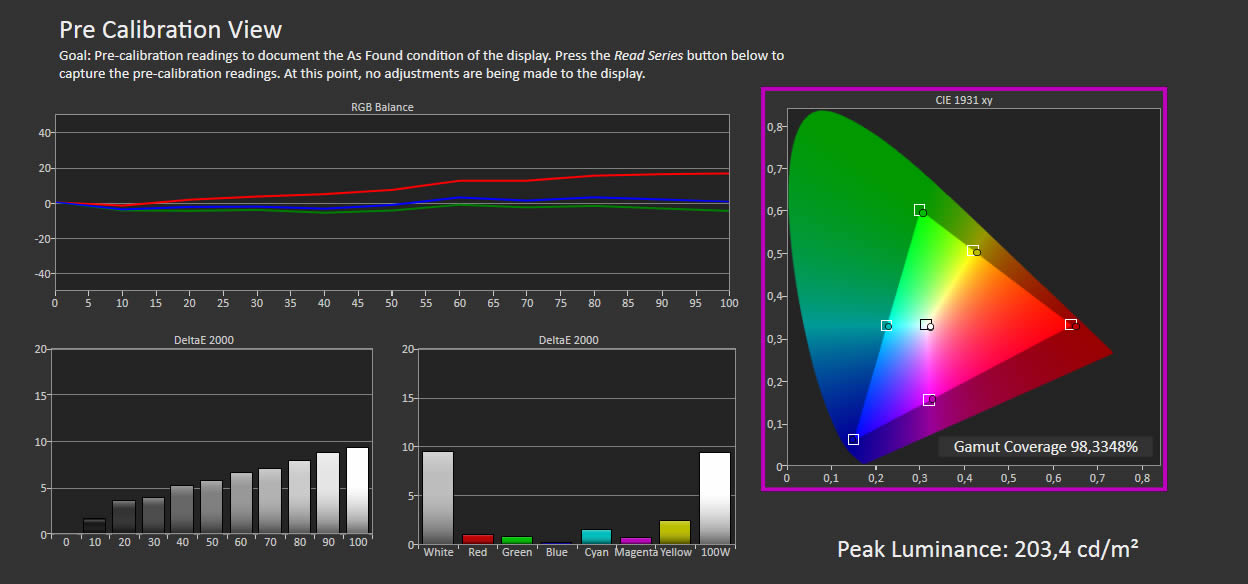Viewport: 1248px width, 584px height.
Task: Click the Red bar in color DeltaE chart
Action: (478, 539)
